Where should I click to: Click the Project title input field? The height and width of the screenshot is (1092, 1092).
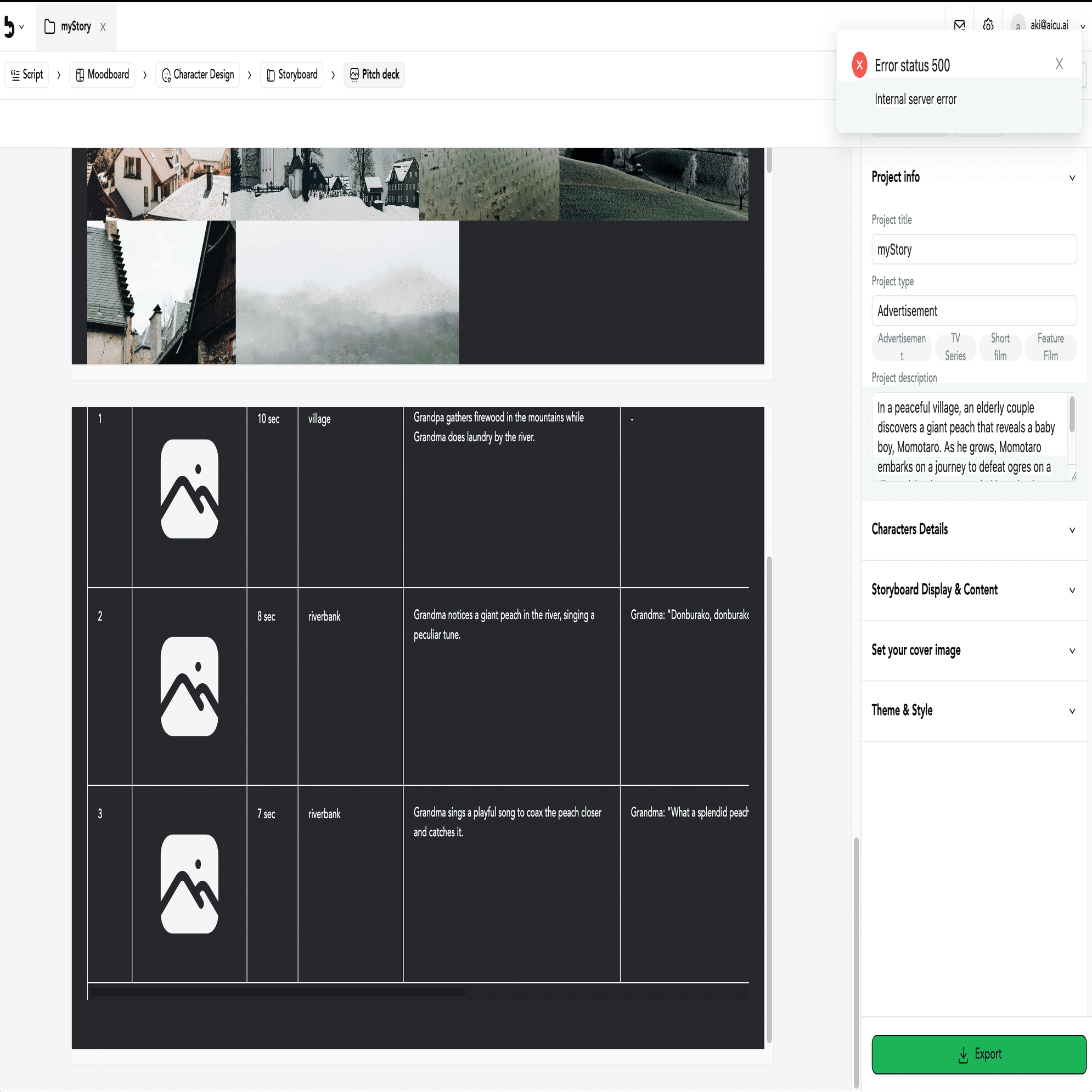point(974,249)
